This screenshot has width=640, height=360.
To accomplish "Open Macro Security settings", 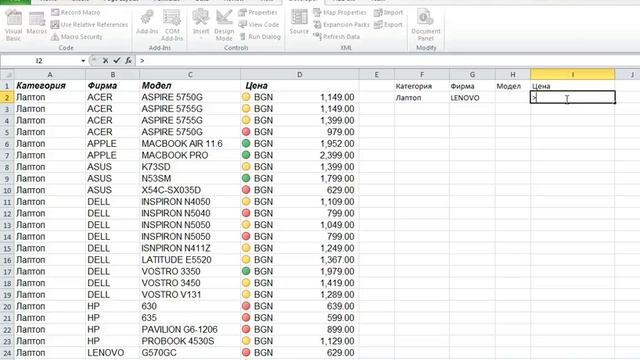I will point(77,37).
